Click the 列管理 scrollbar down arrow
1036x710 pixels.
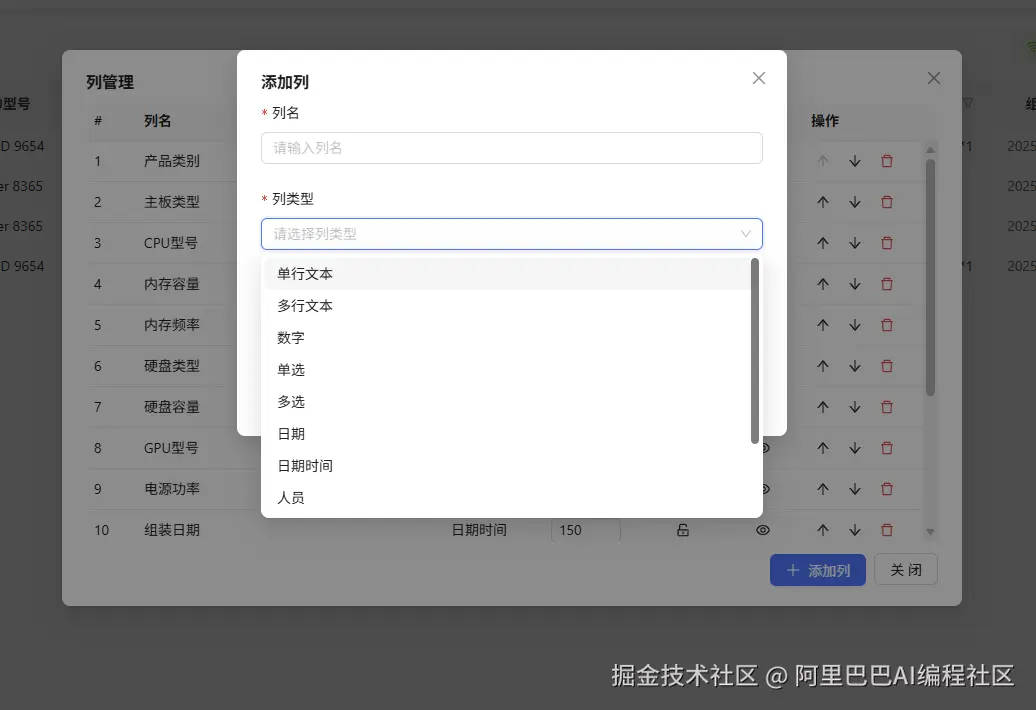[x=930, y=532]
